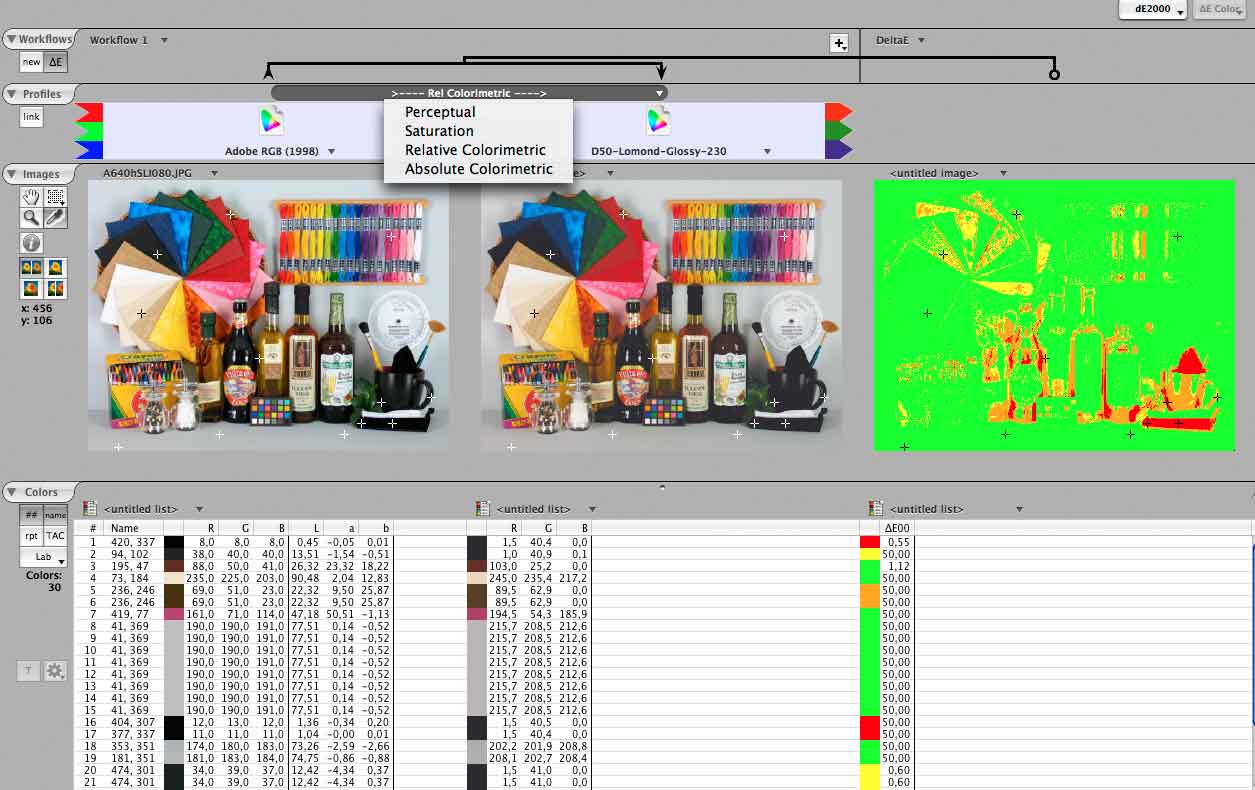
Task: Choose split image view icon
Action: coord(56,289)
